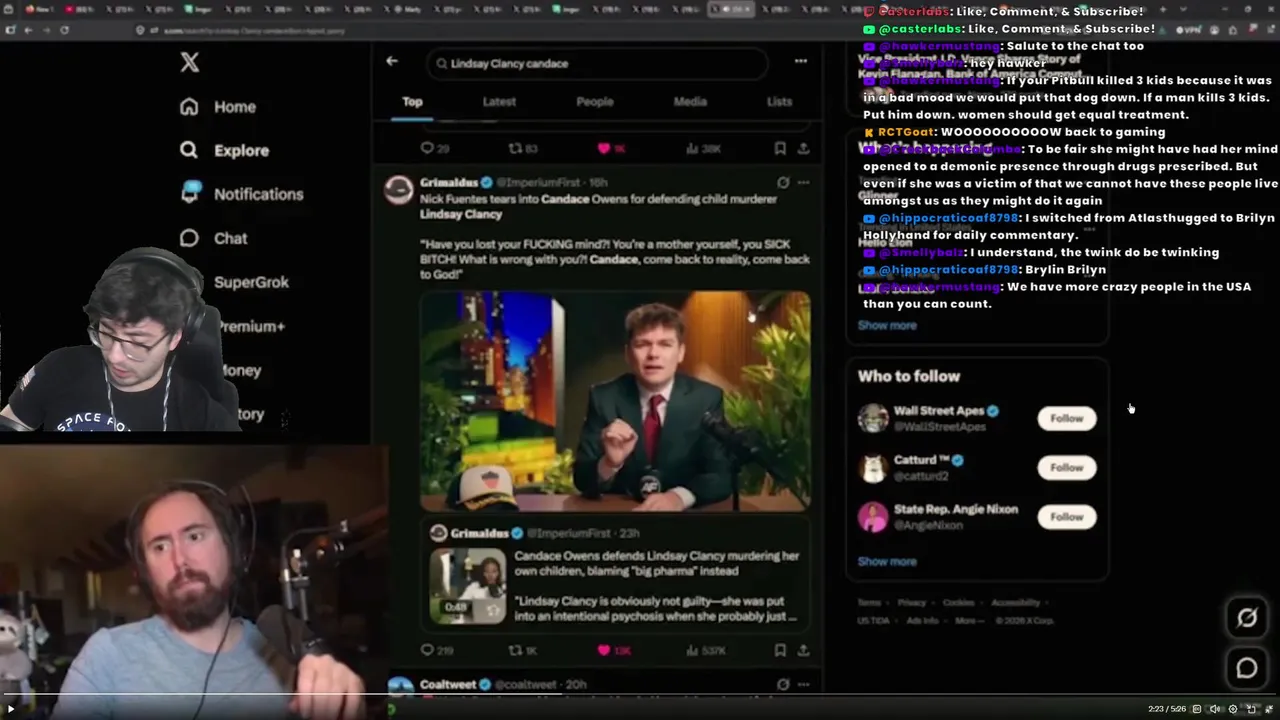Unlike the Grimaldus post with 13K likes
This screenshot has height=720, width=1280.
coord(603,650)
